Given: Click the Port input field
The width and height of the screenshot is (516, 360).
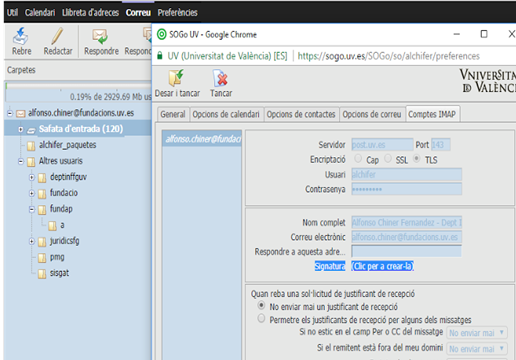Looking at the screenshot, I should [441, 145].
